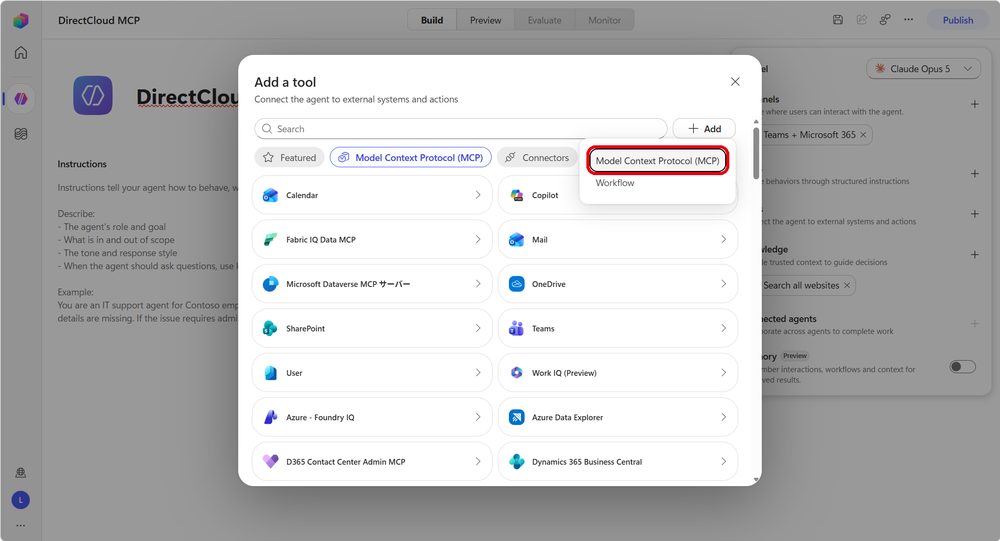
Task: Switch to the Preview tab
Action: click(485, 20)
